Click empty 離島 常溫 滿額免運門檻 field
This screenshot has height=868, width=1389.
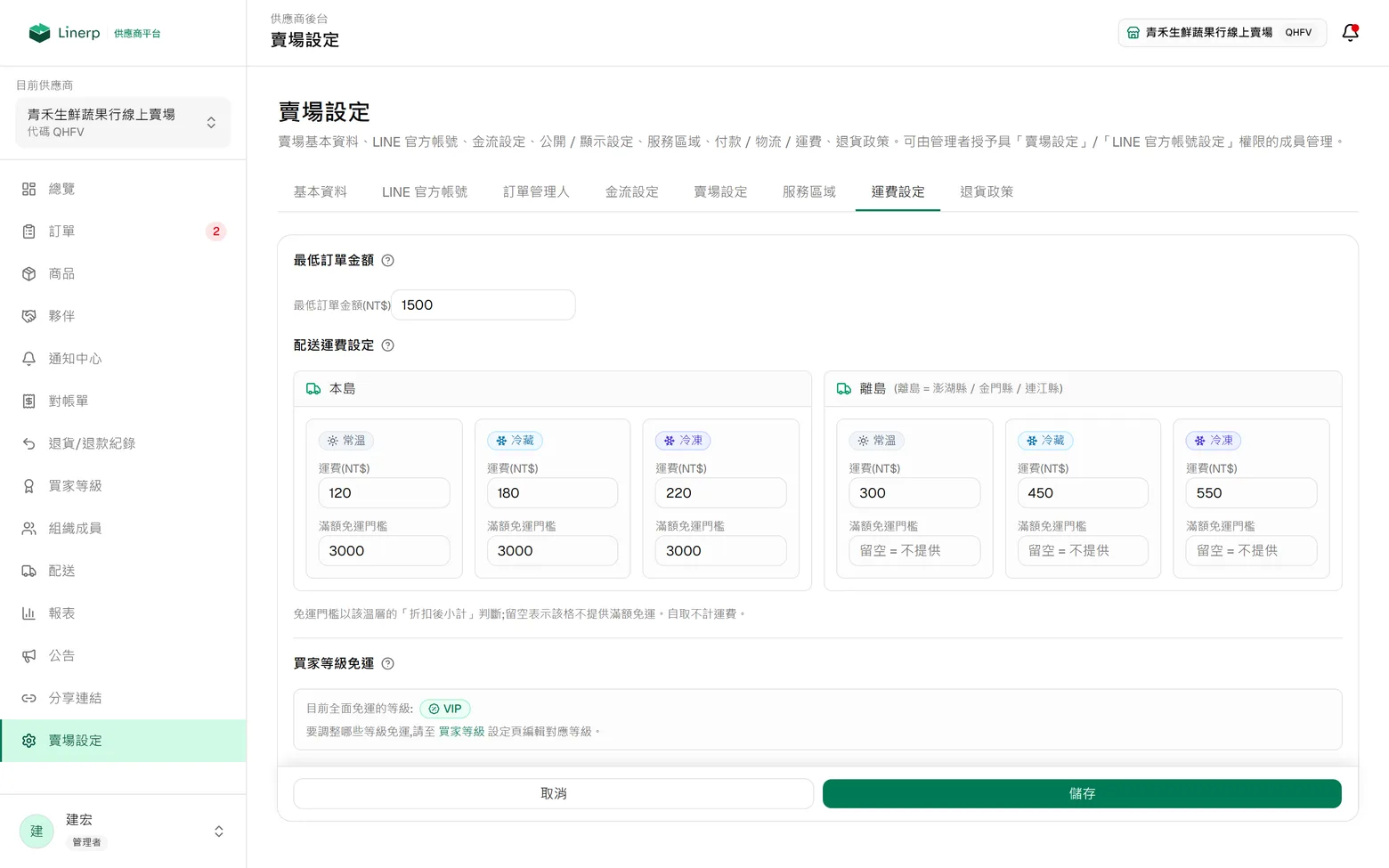(x=914, y=551)
